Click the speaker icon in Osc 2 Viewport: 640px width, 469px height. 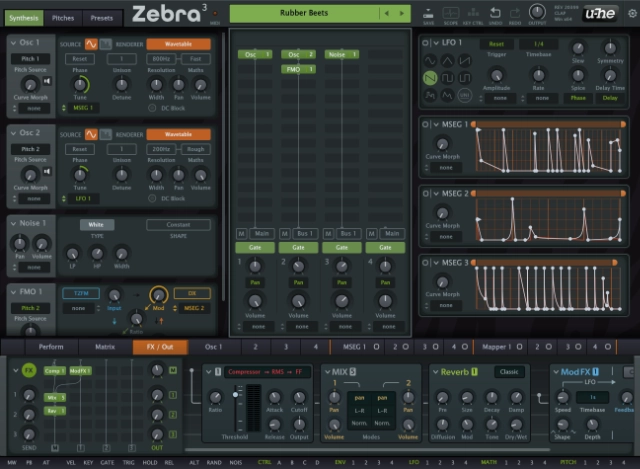47,171
